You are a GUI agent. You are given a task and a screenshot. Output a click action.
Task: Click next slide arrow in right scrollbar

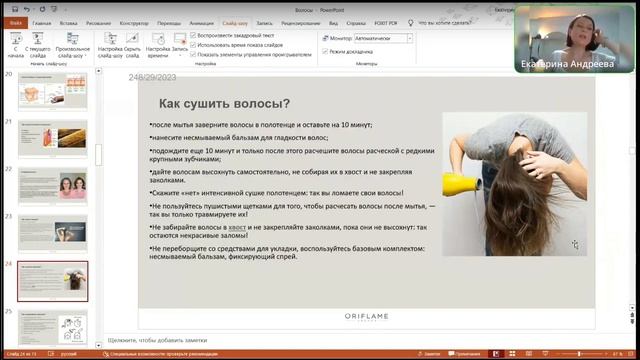tap(632, 322)
